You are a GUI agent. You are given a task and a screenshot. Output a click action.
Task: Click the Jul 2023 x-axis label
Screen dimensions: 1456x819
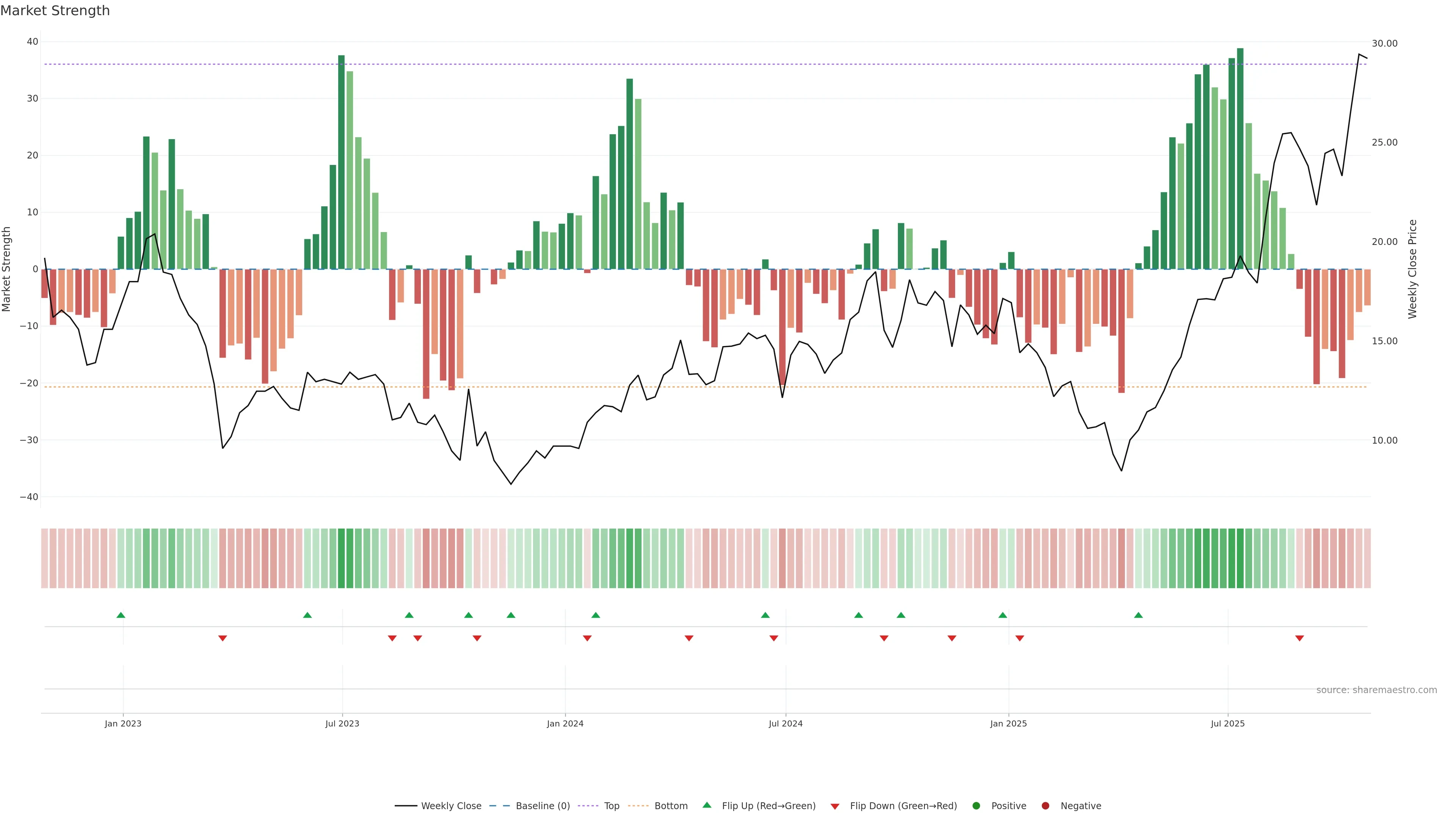342,723
